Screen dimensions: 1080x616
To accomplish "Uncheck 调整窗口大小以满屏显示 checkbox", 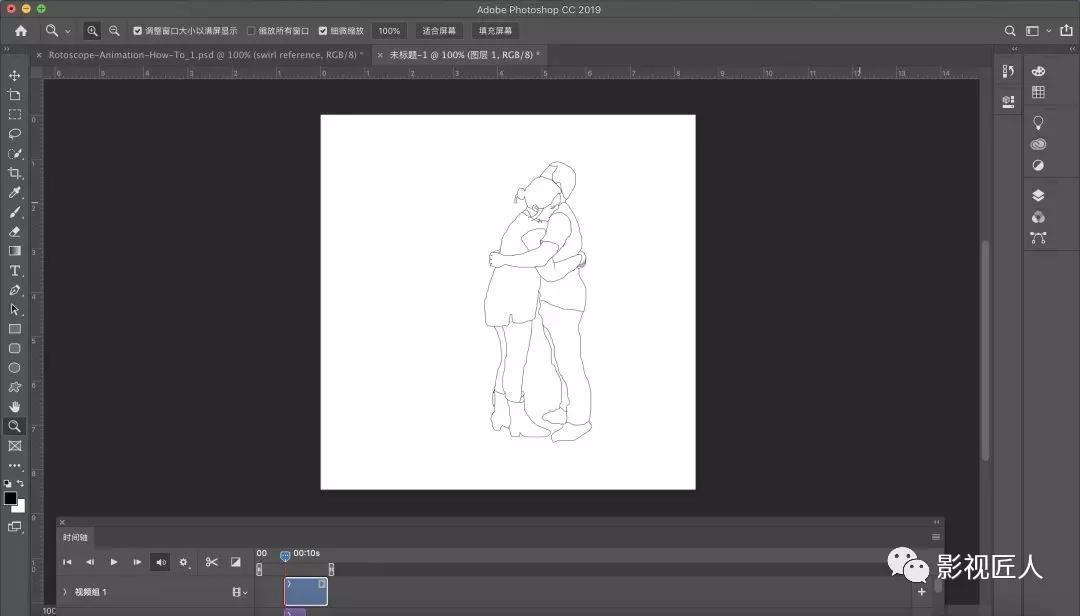I will click(138, 31).
